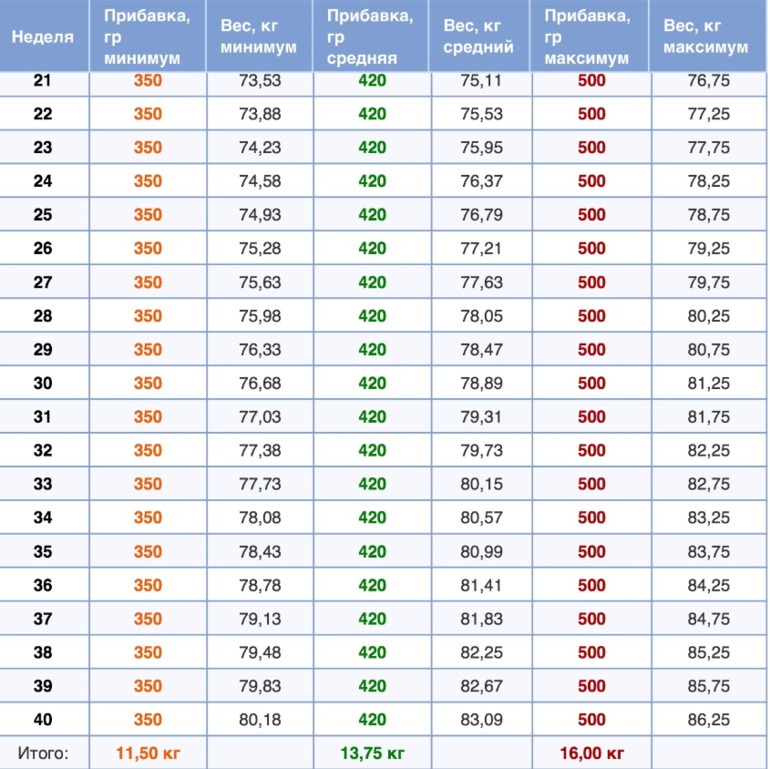The height and width of the screenshot is (769, 770).
Task: Select the week 28 row number
Action: point(43,316)
